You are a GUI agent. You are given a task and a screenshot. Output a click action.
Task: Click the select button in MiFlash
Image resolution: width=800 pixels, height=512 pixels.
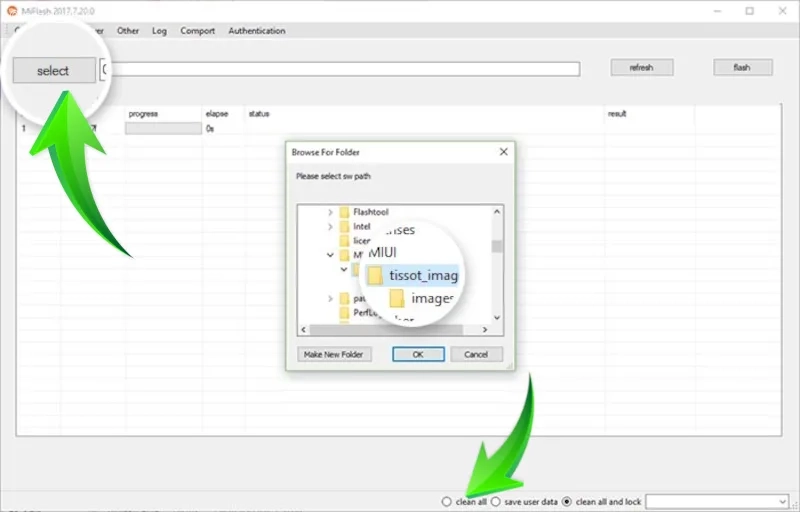(54, 70)
